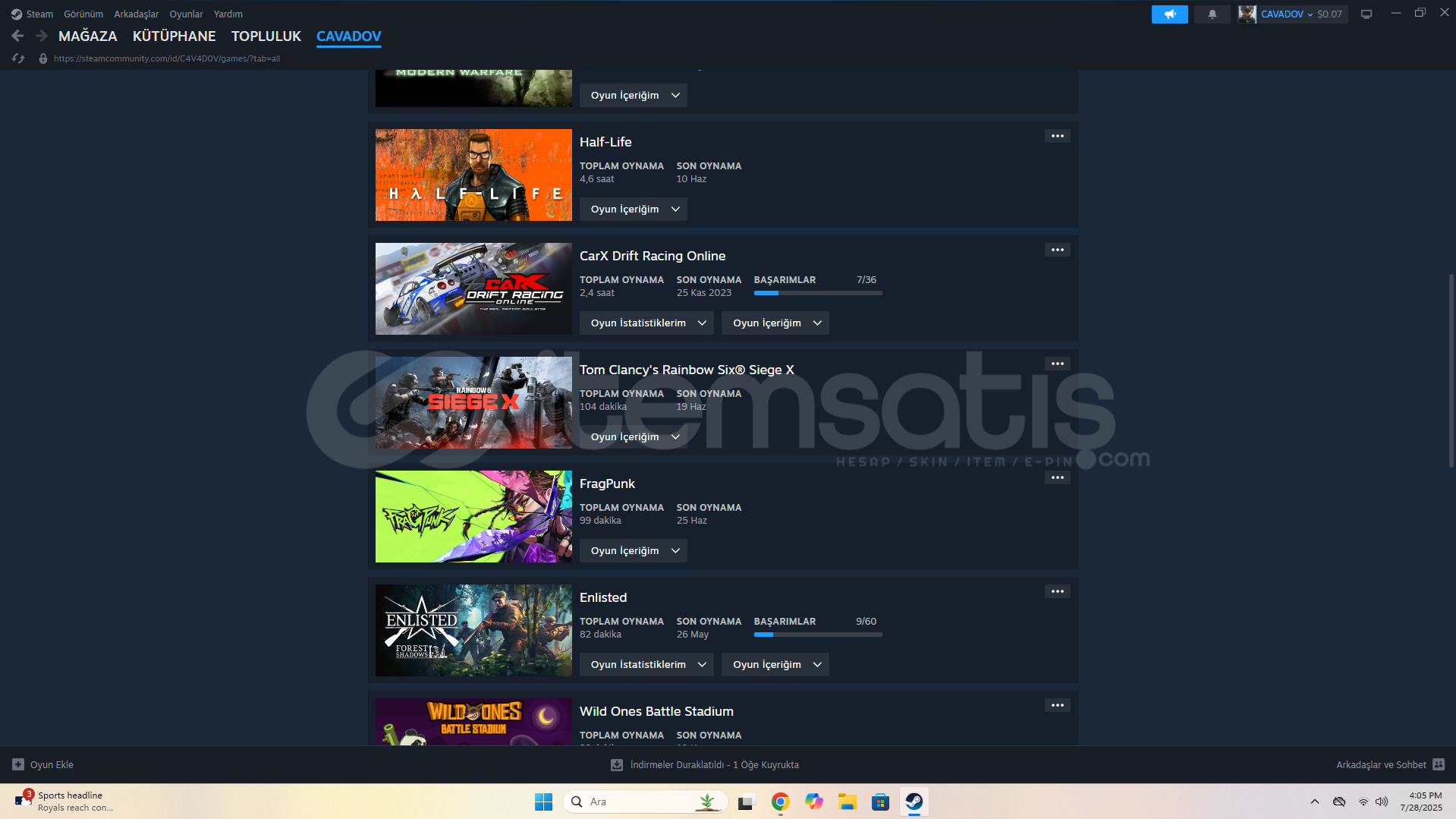Viewport: 1456px width, 819px height.
Task: Open options menu for Wild Ones Battle Stadium
Action: [x=1057, y=705]
